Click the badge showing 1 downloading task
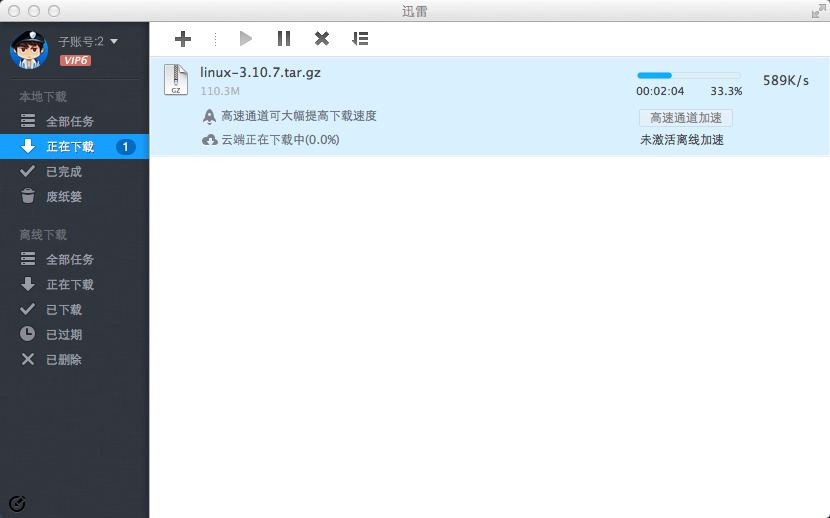This screenshot has width=830, height=518. [125, 147]
